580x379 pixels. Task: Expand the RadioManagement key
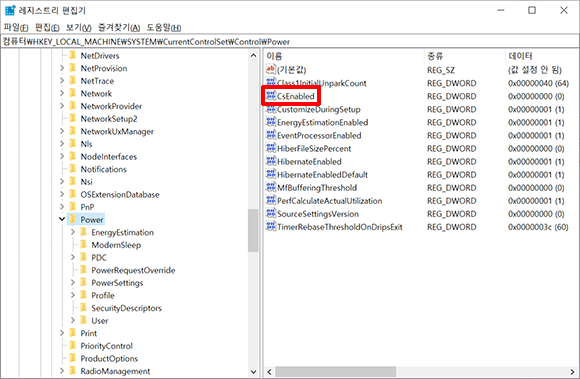(x=62, y=370)
